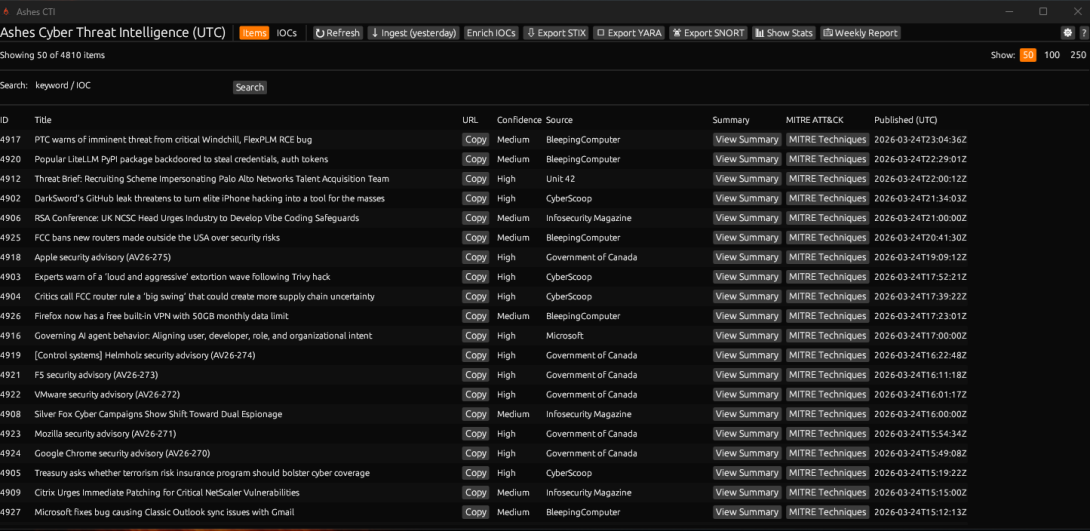
Task: Export SNORT rules
Action: (708, 33)
